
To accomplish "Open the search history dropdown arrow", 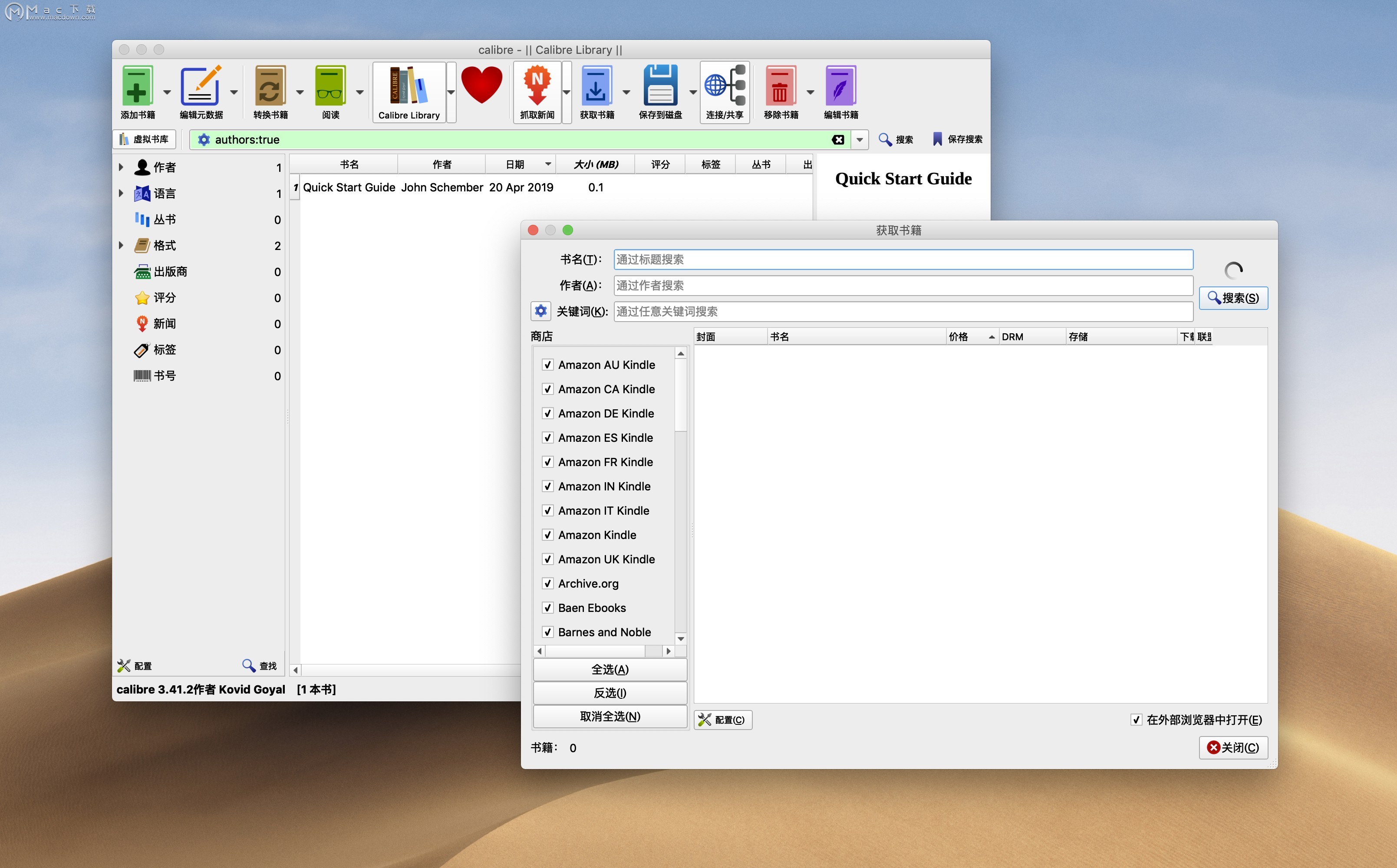I will (860, 139).
